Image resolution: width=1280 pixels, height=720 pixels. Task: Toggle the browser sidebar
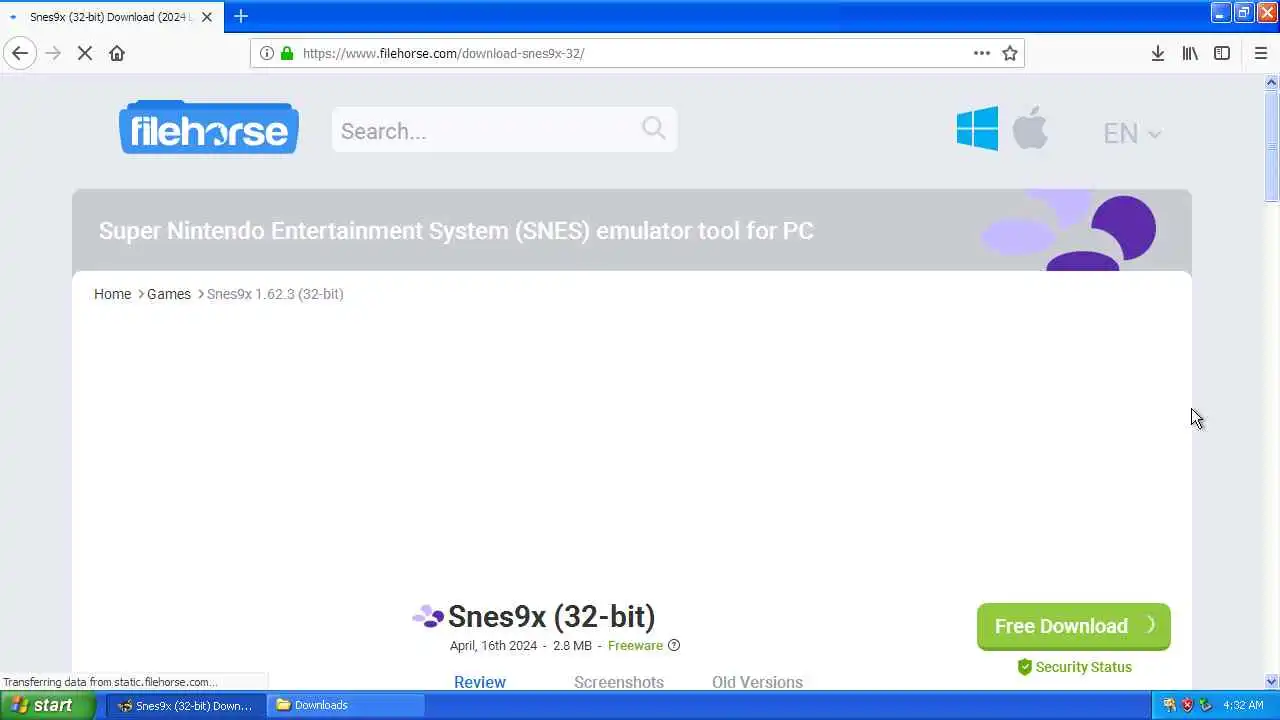(x=1222, y=53)
